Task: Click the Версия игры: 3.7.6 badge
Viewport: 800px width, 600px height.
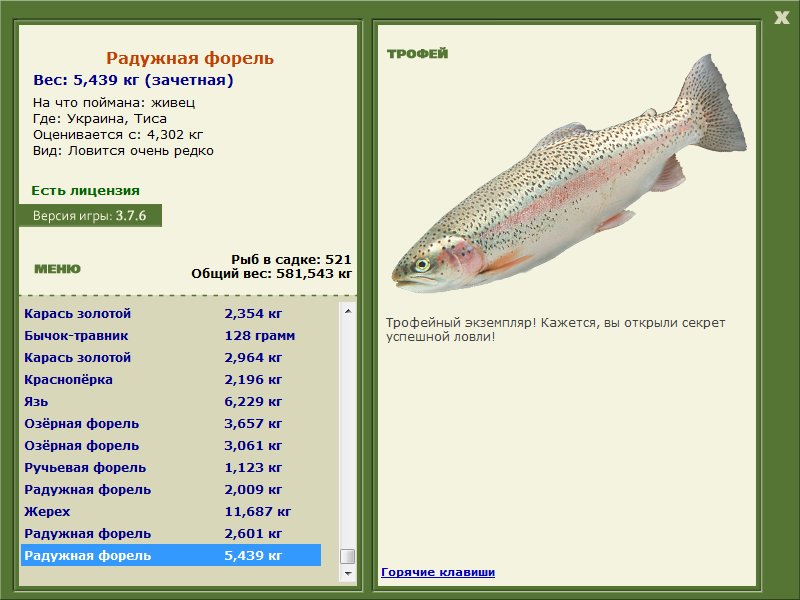Action: (x=90, y=215)
